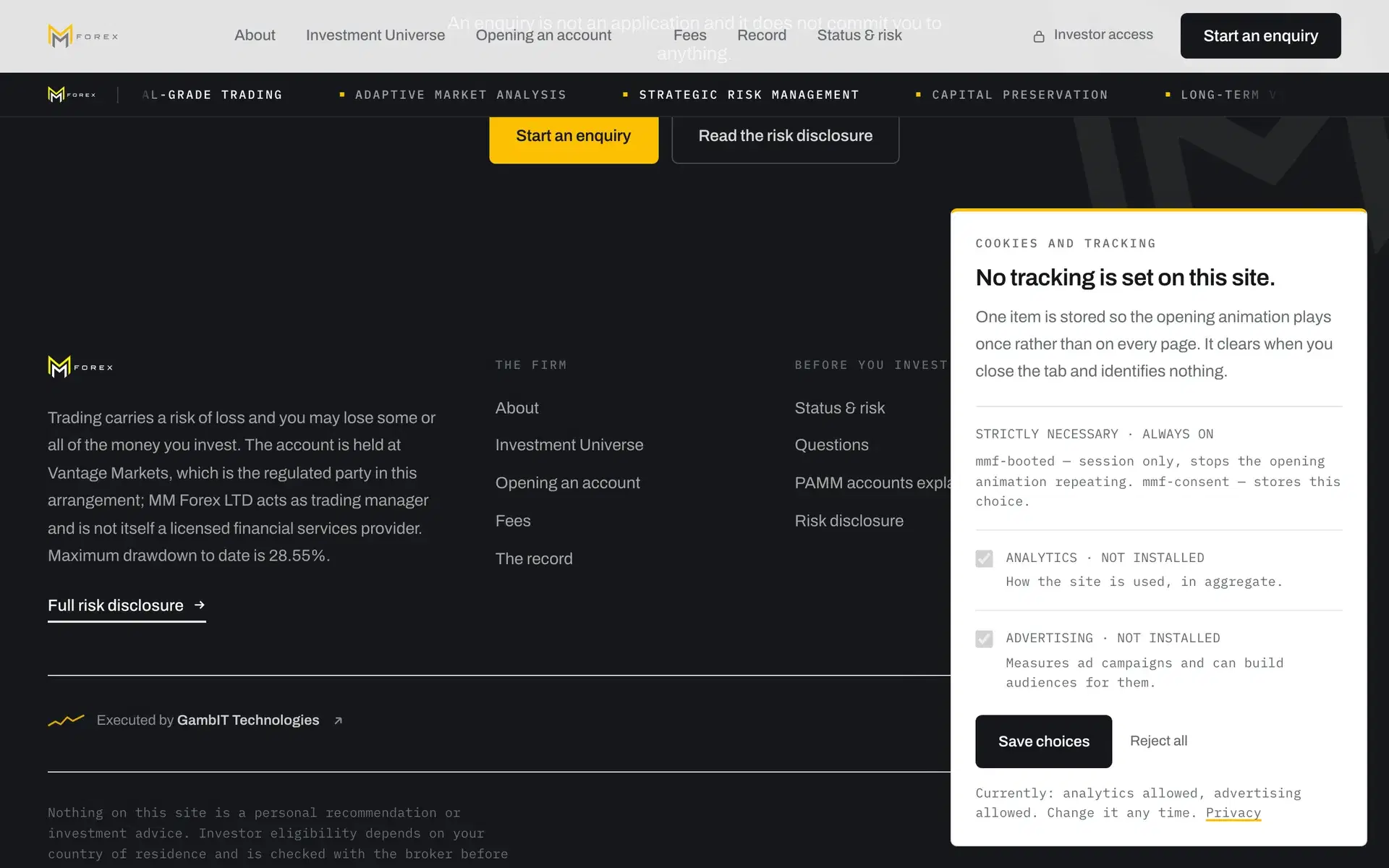This screenshot has height=868, width=1389.
Task: Click the lock icon beside Investor access
Action: pos(1039,36)
